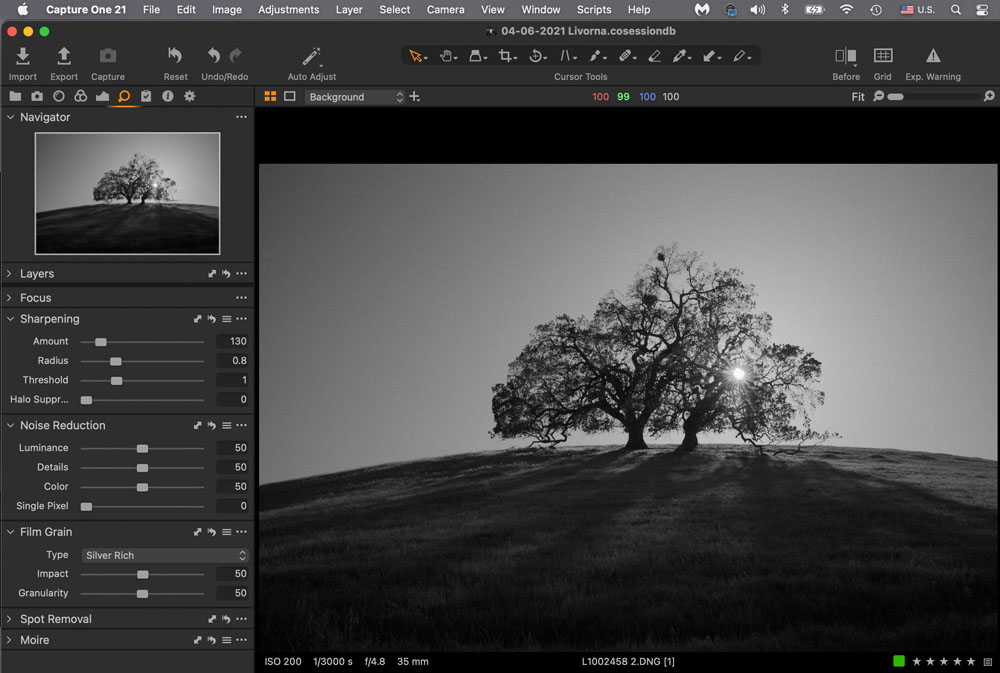Expand the Focus panel

point(10,297)
